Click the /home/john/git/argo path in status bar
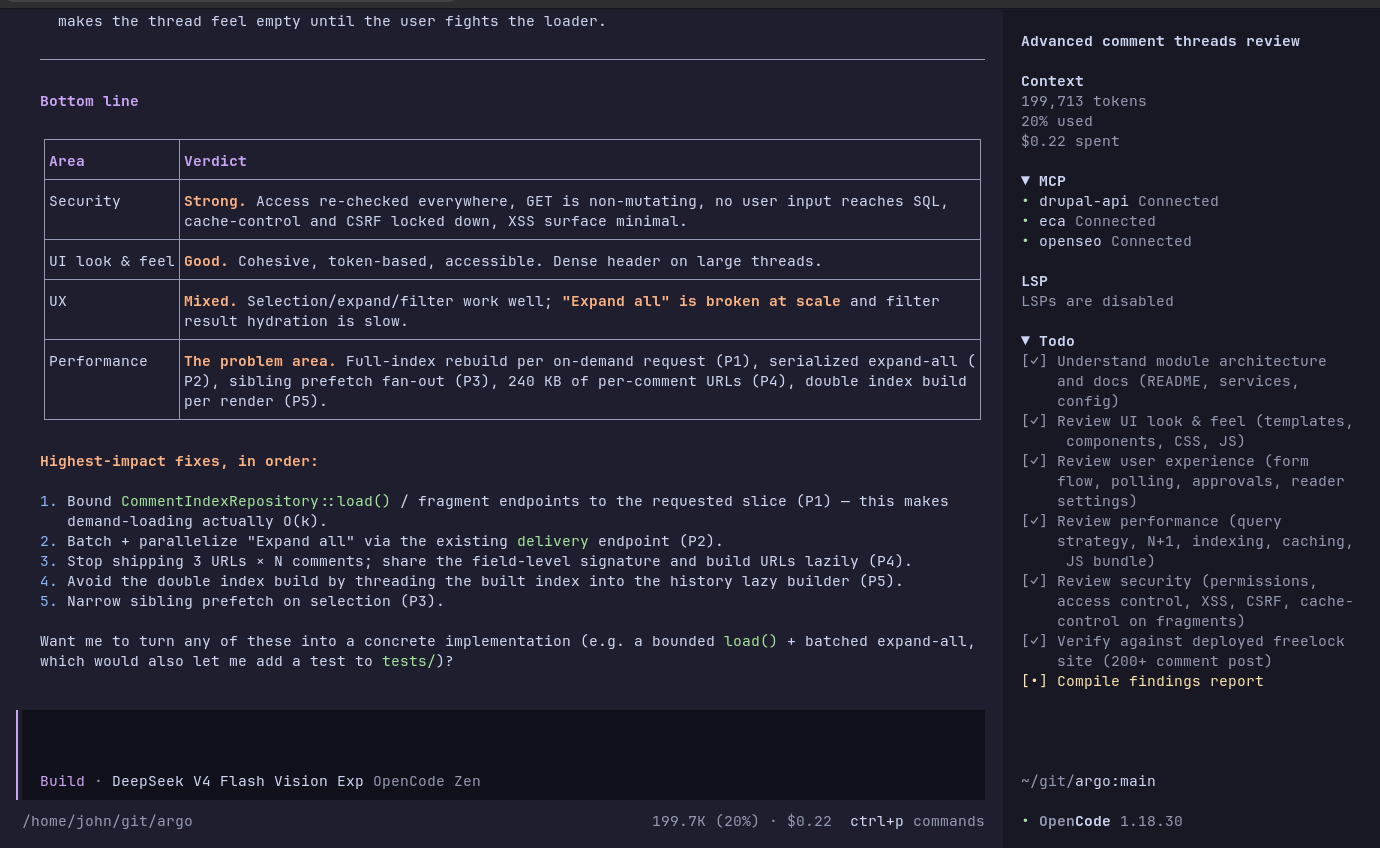1380x848 pixels. click(107, 821)
